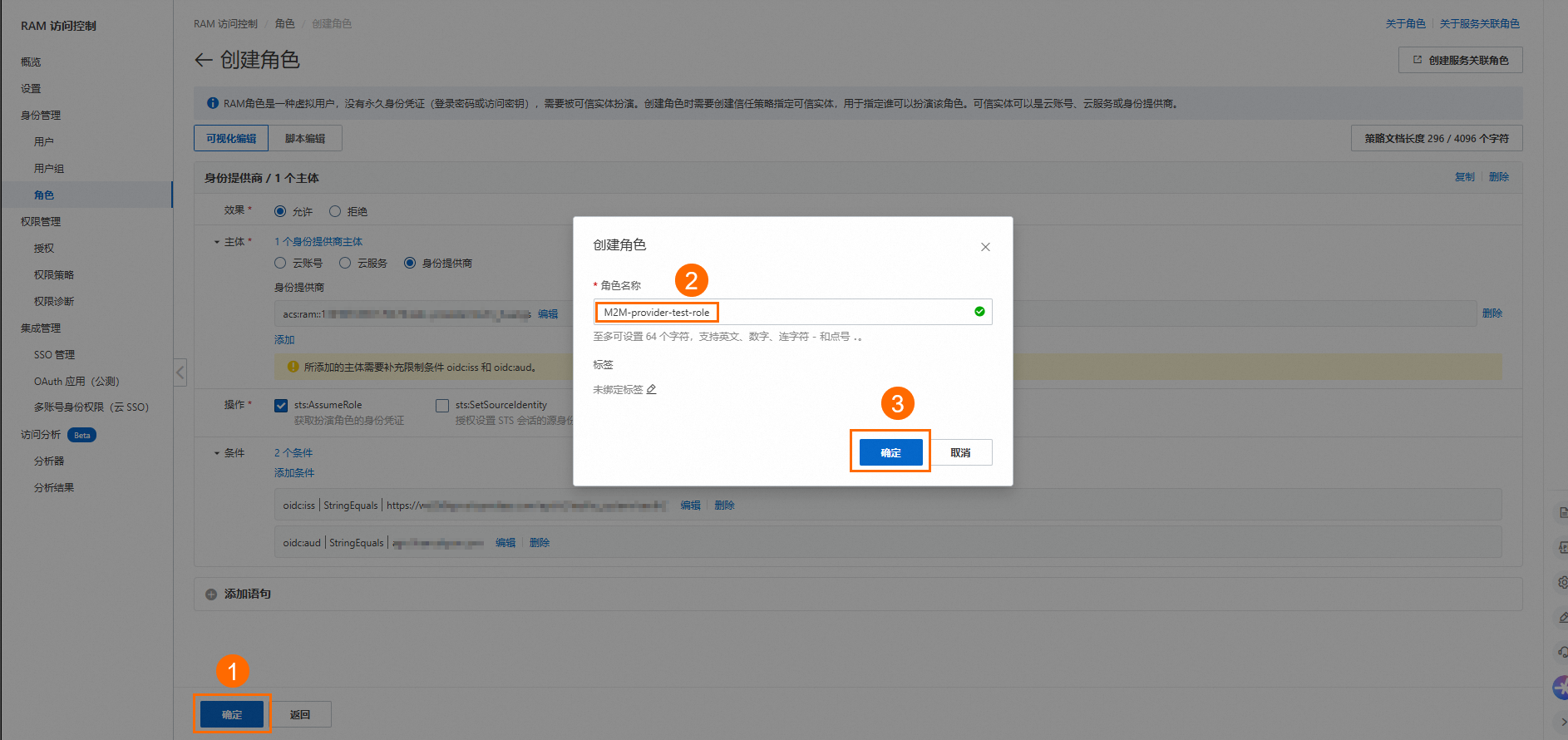1568x740 pixels.
Task: Click 添加语句 to add a statement
Action: (x=248, y=594)
